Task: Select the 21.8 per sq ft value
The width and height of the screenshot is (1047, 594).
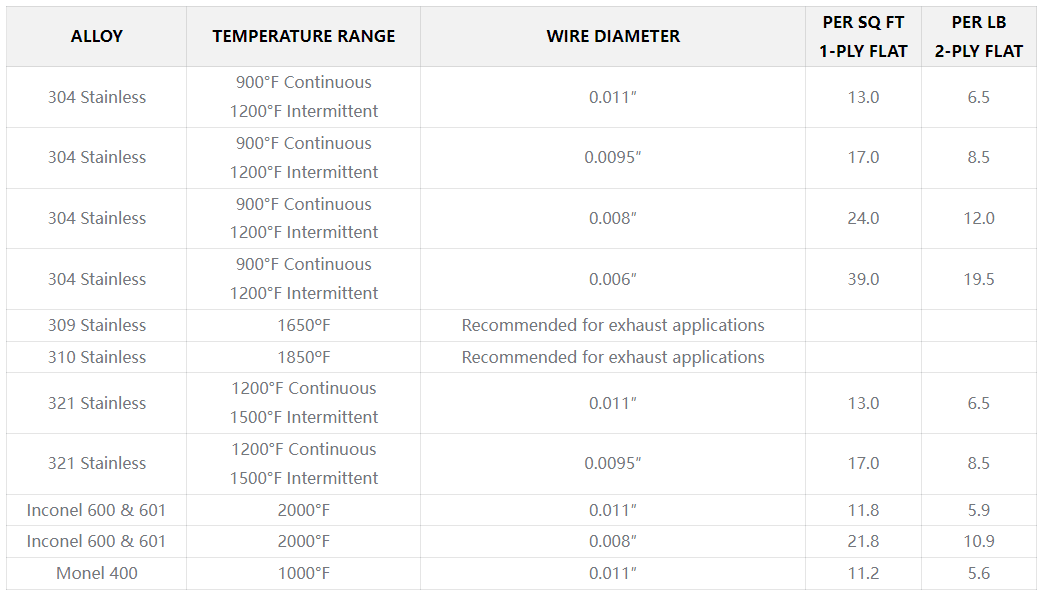Action: tap(863, 541)
